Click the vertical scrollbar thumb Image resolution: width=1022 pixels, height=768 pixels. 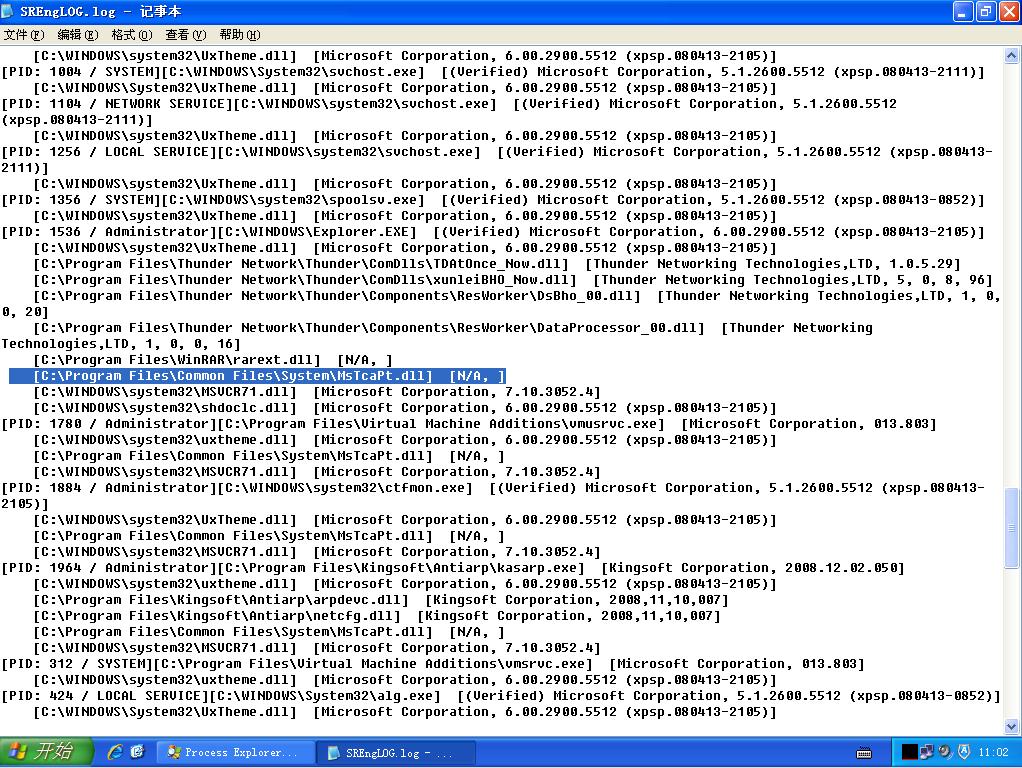coord(1012,527)
